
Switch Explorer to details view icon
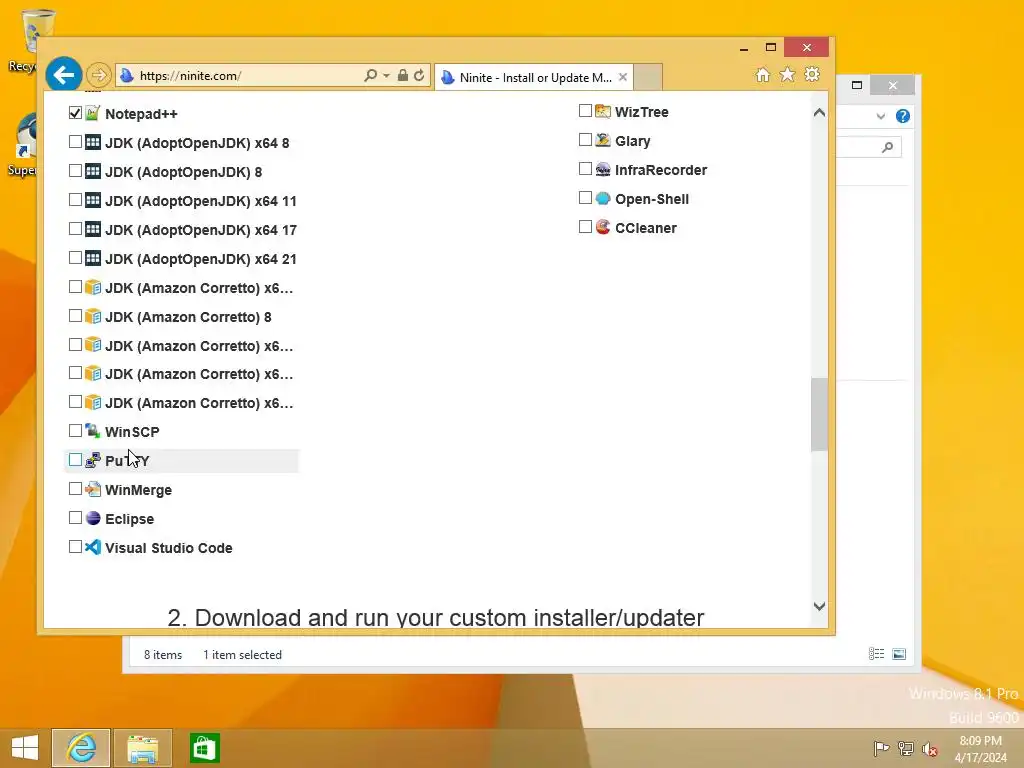coord(876,654)
